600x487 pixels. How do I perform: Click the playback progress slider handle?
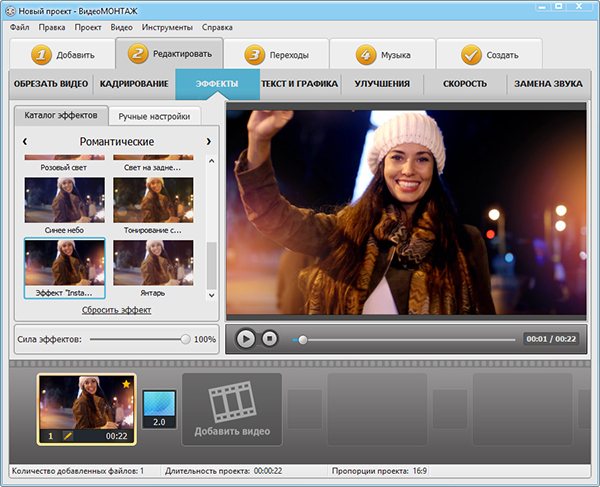click(303, 340)
